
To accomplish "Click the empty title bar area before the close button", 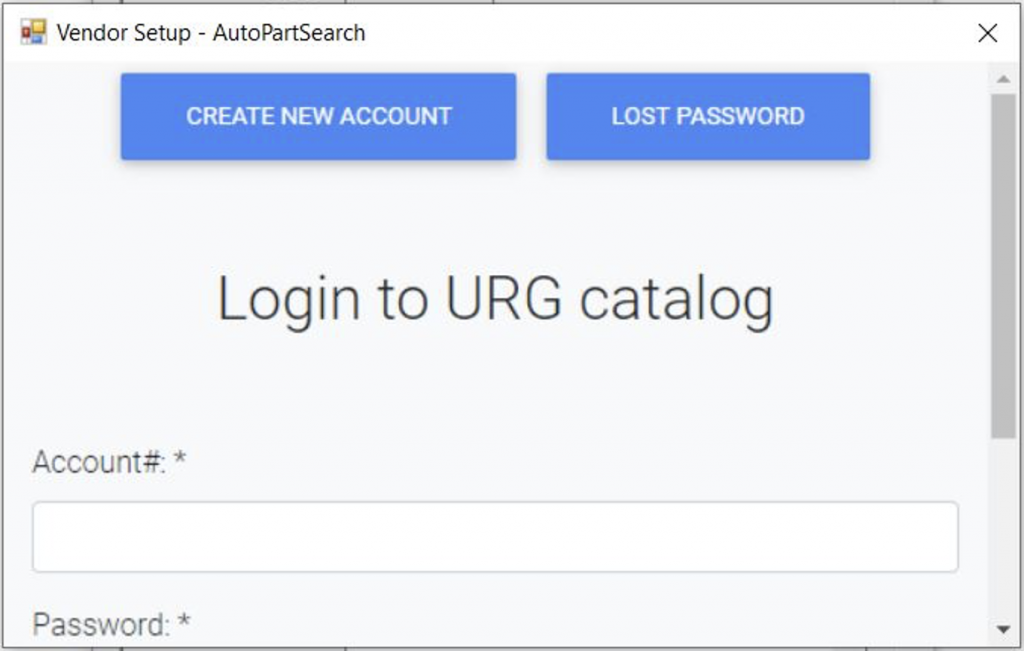I will [x=666, y=33].
